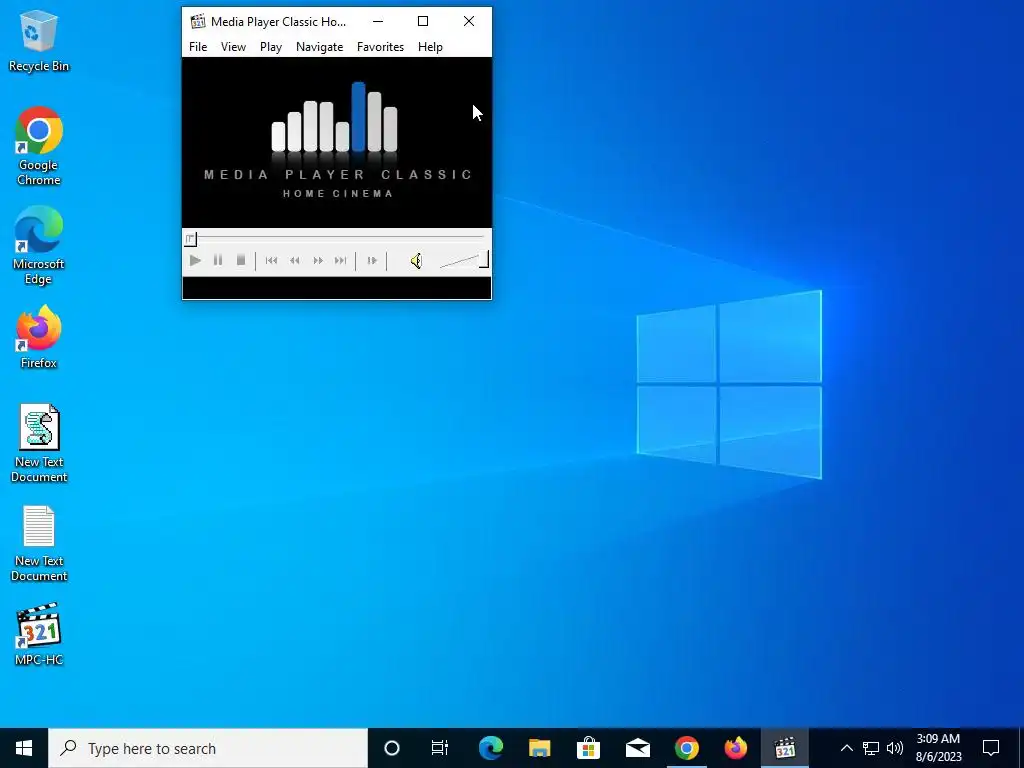Click the MPC-HC taskbar icon
The width and height of the screenshot is (1024, 768).
coord(784,748)
